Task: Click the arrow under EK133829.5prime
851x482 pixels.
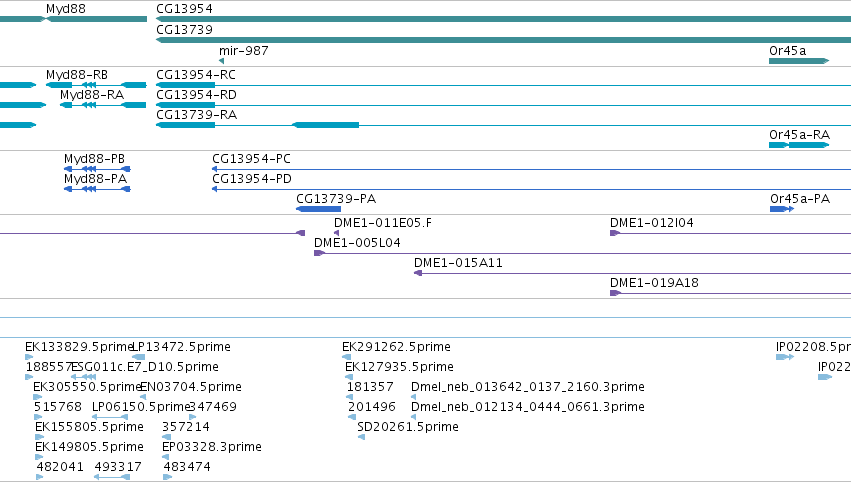Action: point(29,357)
